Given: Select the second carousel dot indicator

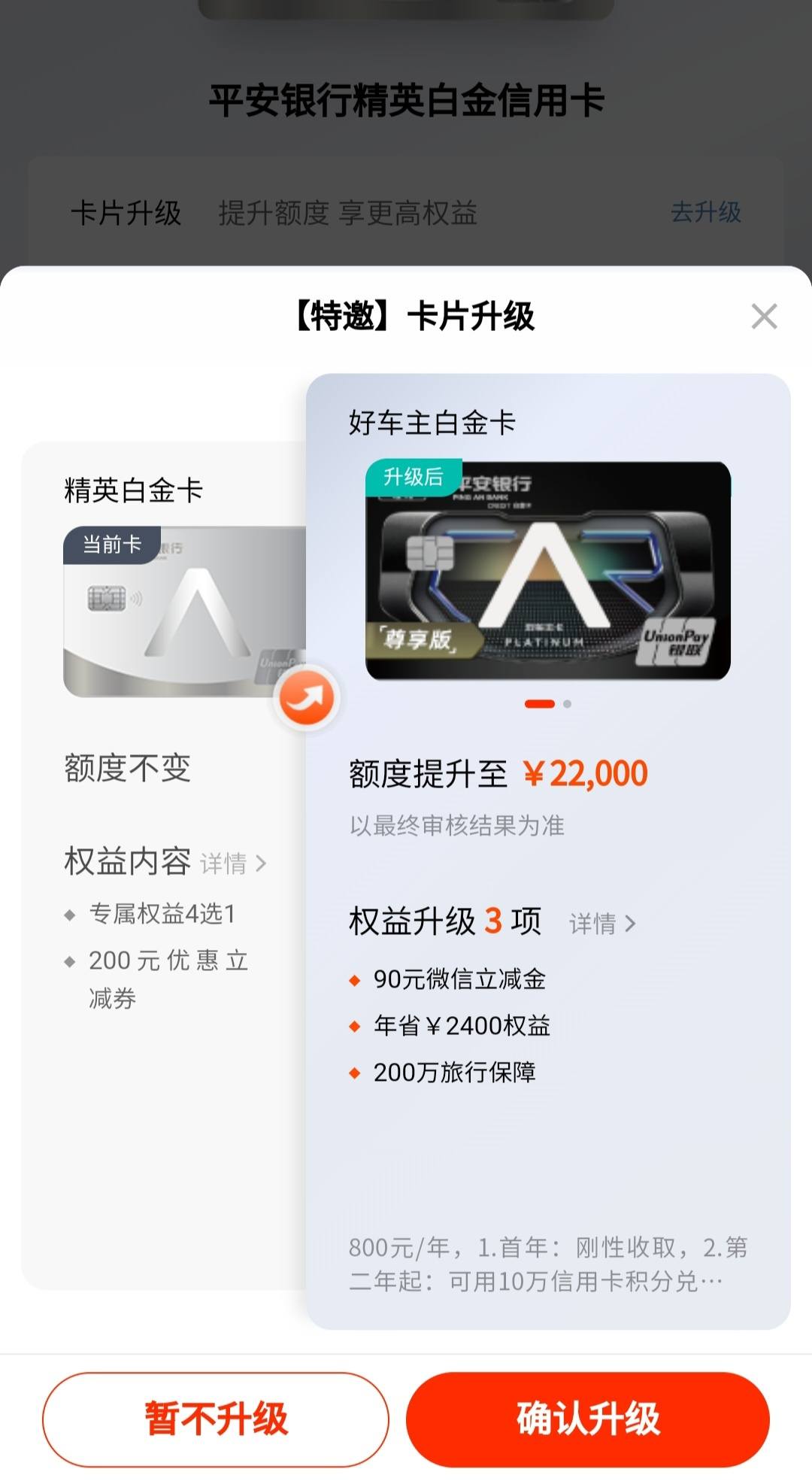Looking at the screenshot, I should coord(567,704).
